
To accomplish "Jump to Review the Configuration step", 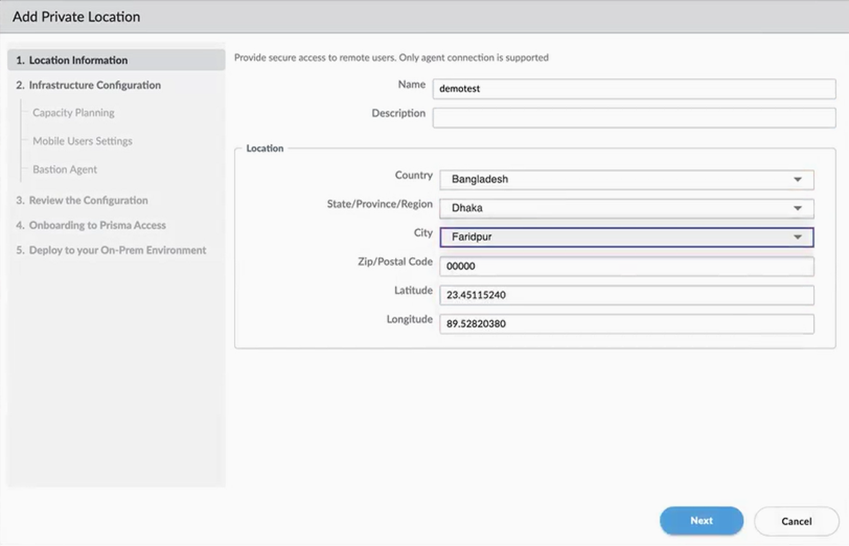I will [x=82, y=201].
